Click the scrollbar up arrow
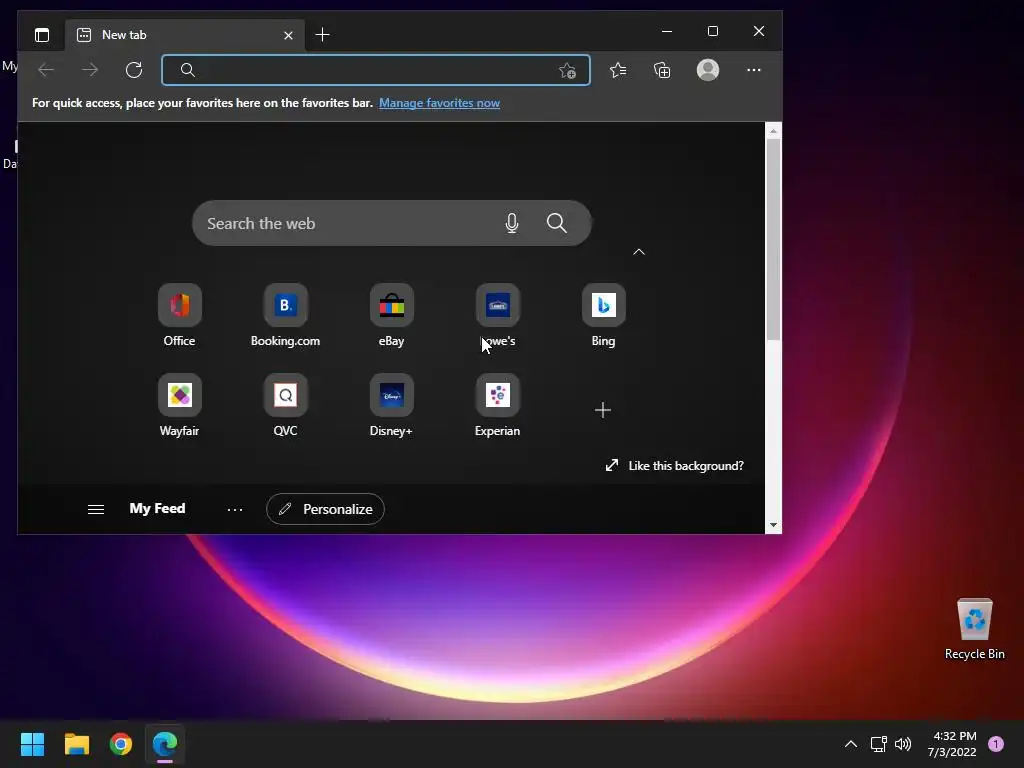 [x=773, y=131]
